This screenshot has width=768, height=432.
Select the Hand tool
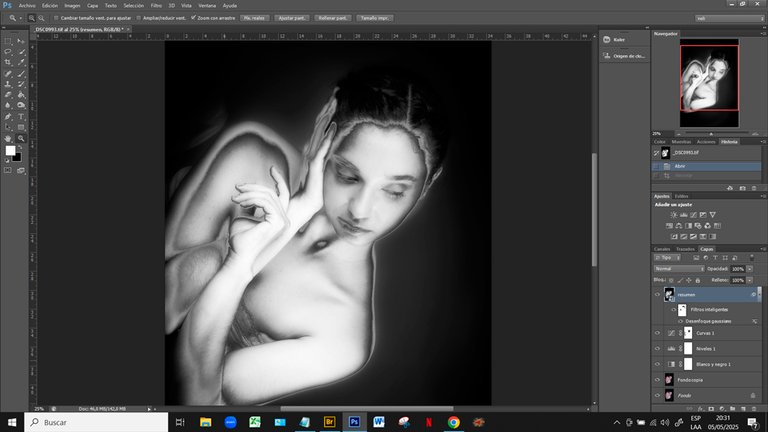8,139
